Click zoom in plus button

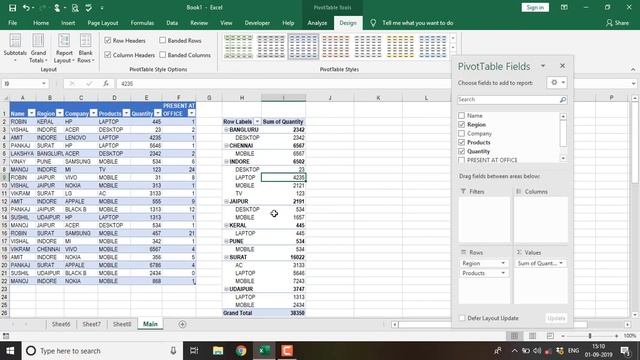(616, 336)
